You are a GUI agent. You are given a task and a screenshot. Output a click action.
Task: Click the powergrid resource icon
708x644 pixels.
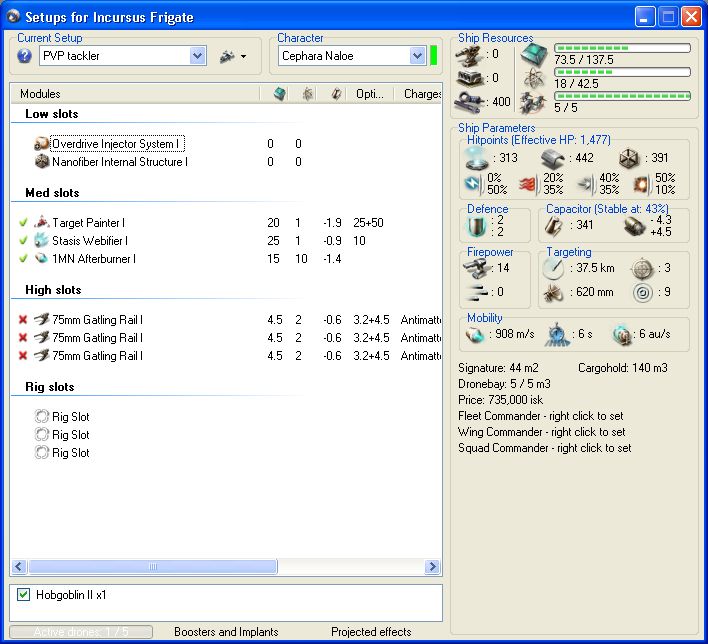click(x=534, y=78)
